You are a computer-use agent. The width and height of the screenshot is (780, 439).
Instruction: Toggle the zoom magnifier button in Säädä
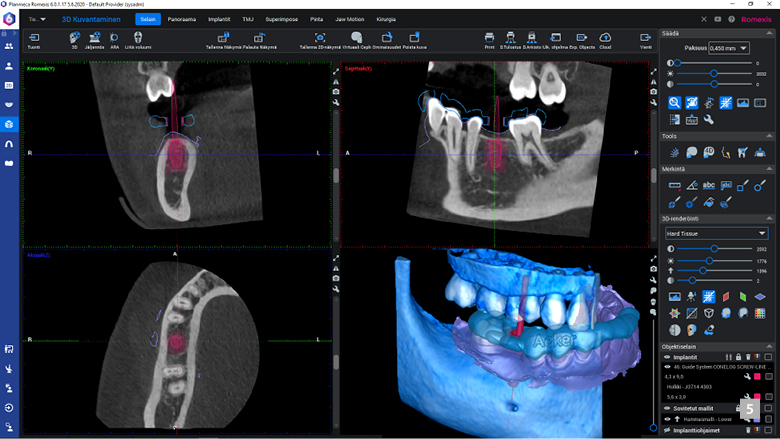pyautogui.click(x=675, y=103)
